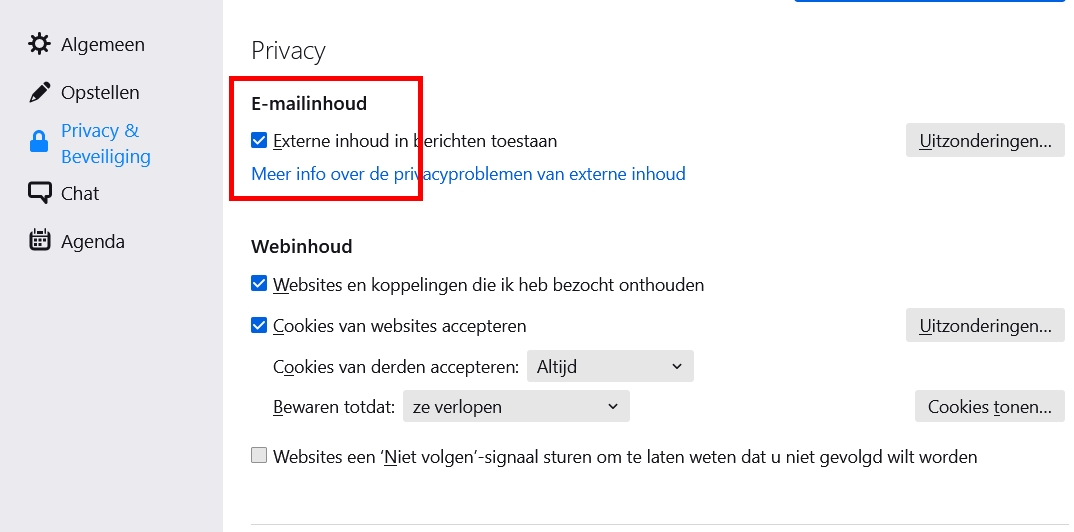
Task: Open Uitzonderingen for website cookies
Action: pyautogui.click(x=984, y=326)
